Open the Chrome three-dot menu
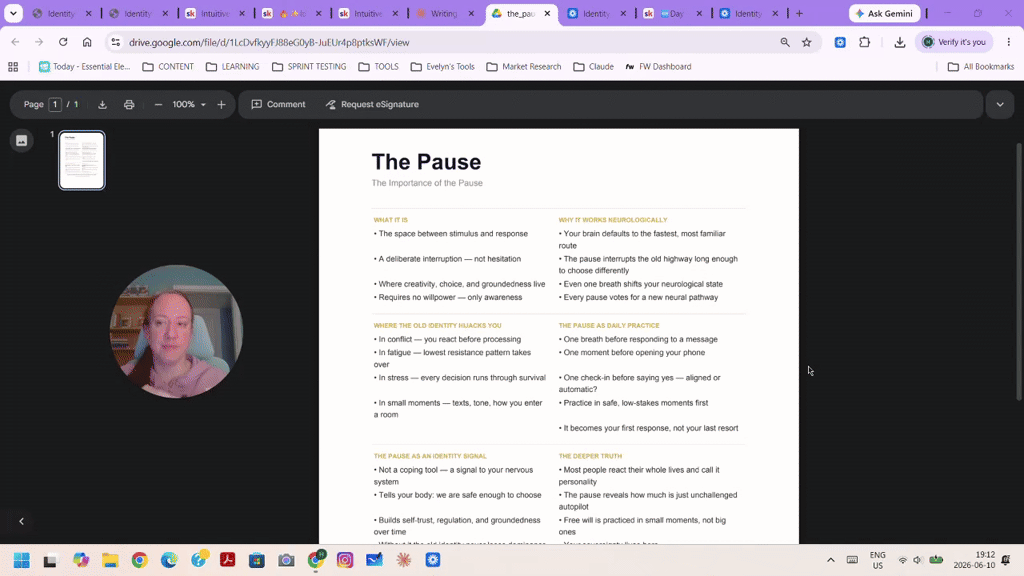 1008,42
